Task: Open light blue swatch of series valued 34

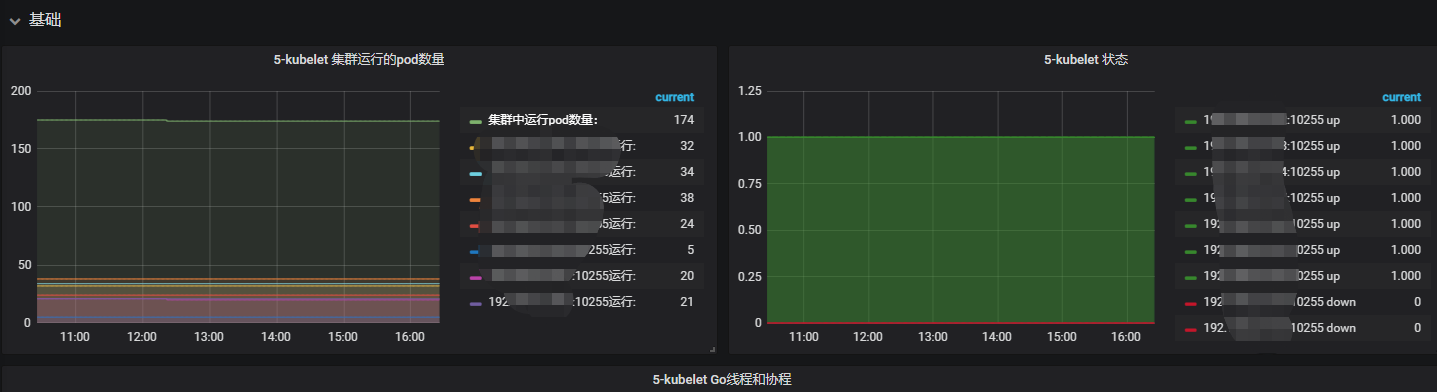Action: click(x=475, y=173)
